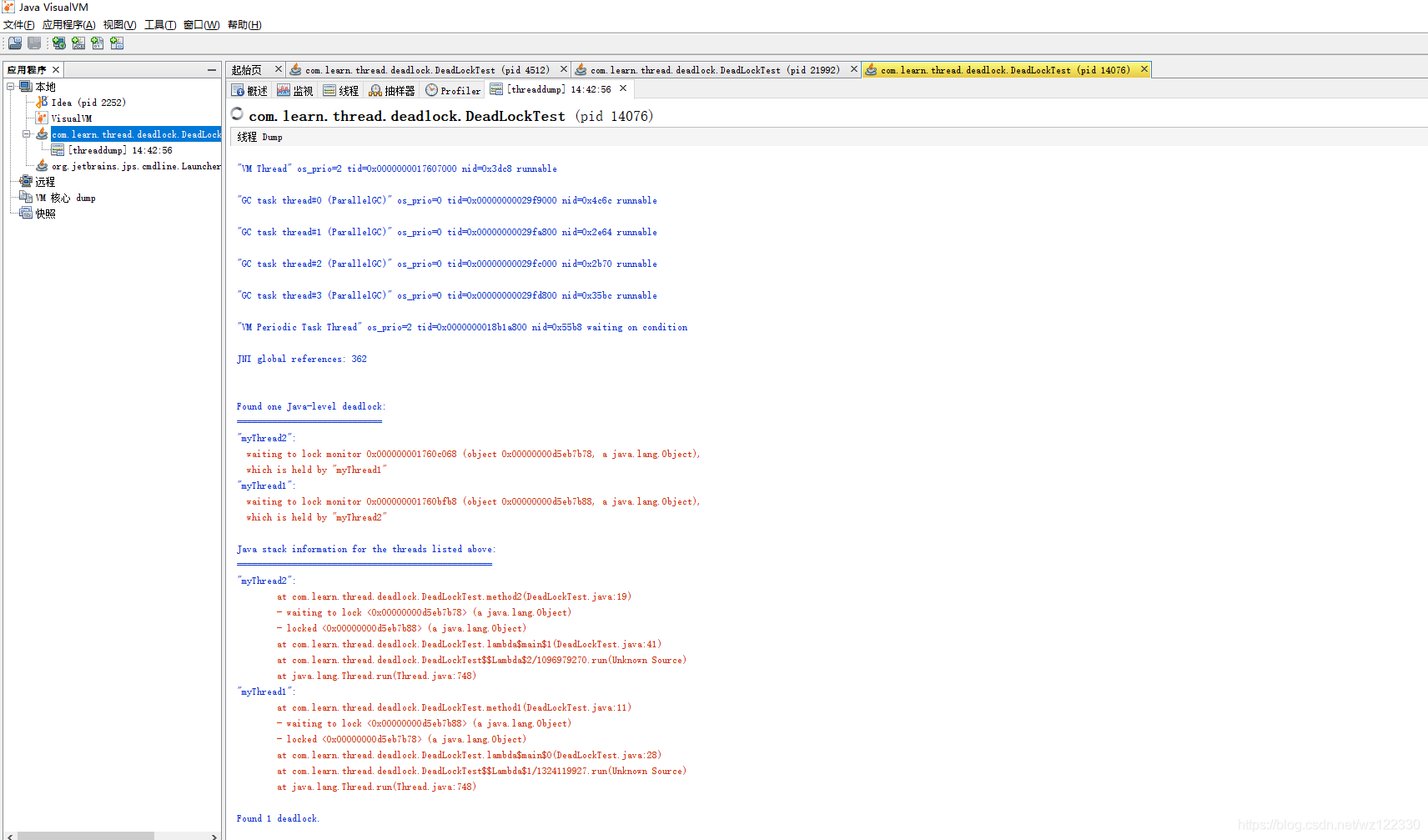Open the 线程 threads subtab

coord(341,90)
